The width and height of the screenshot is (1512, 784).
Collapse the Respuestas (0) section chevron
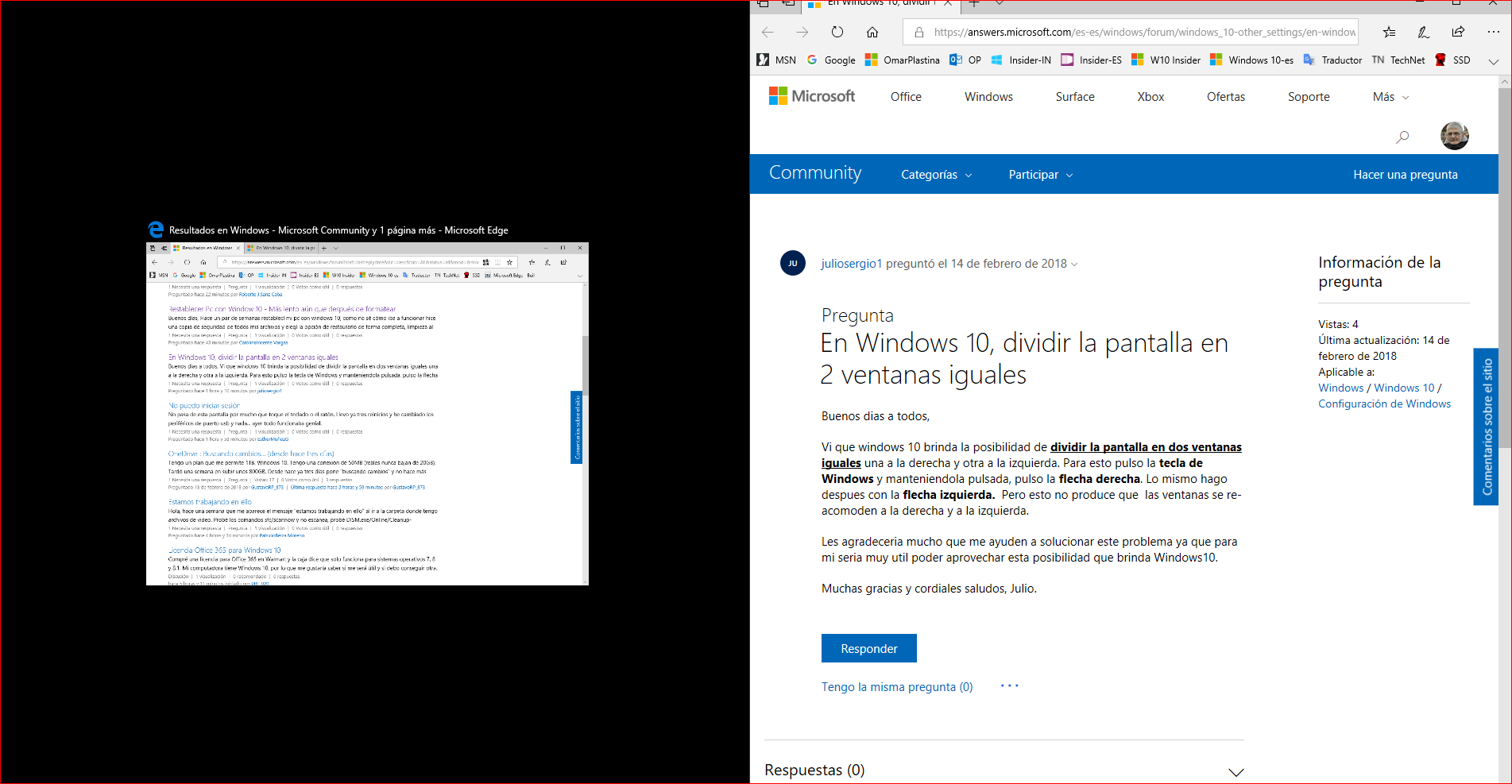point(1236,772)
